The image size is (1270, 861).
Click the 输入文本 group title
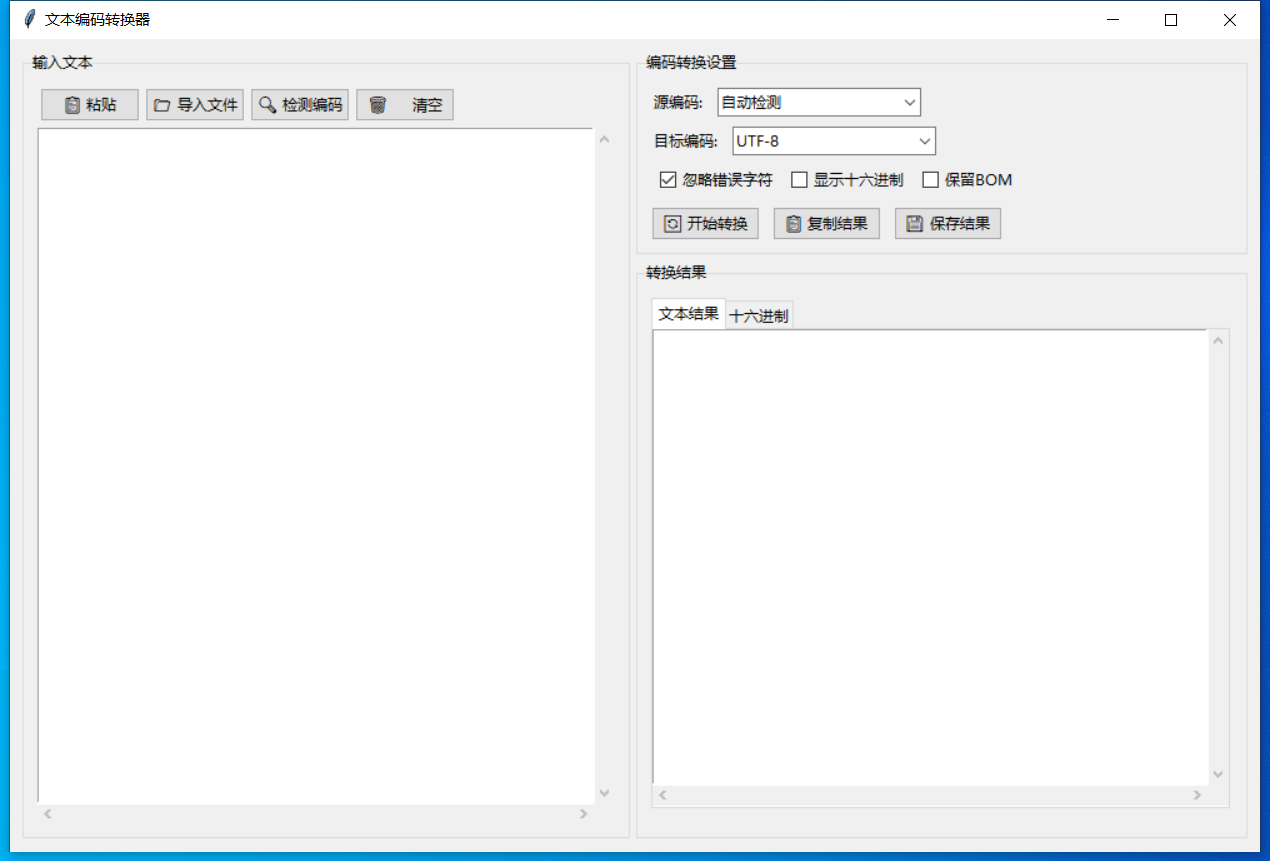point(62,63)
